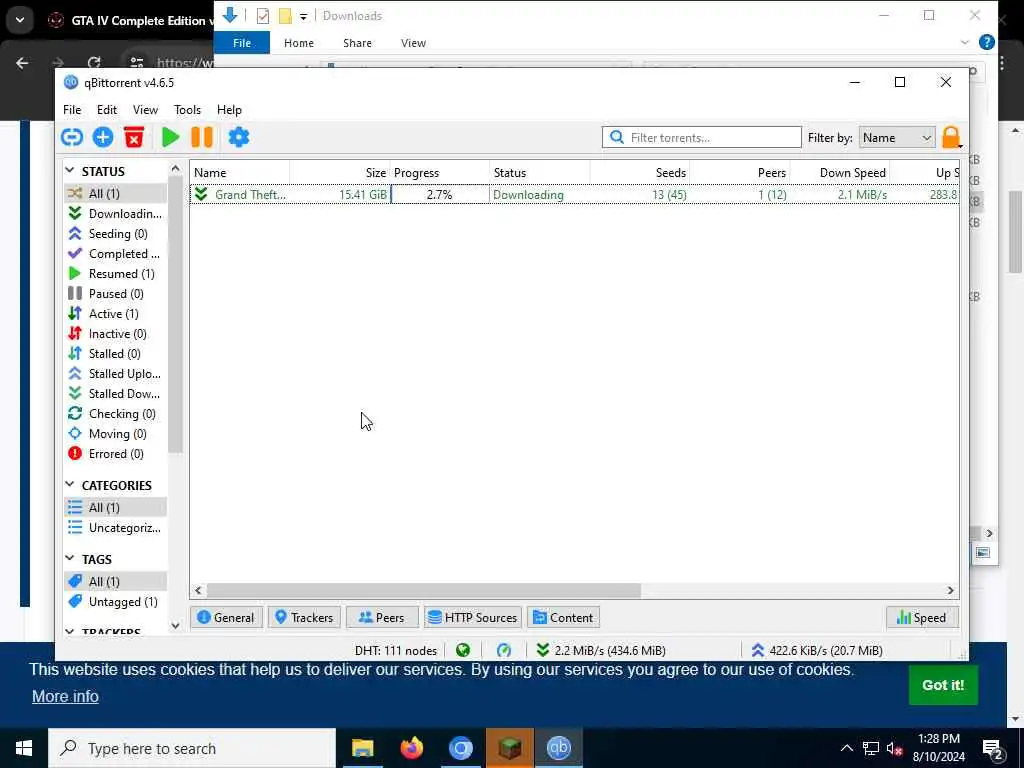
Task: Switch to the Trackers tab
Action: pos(304,618)
